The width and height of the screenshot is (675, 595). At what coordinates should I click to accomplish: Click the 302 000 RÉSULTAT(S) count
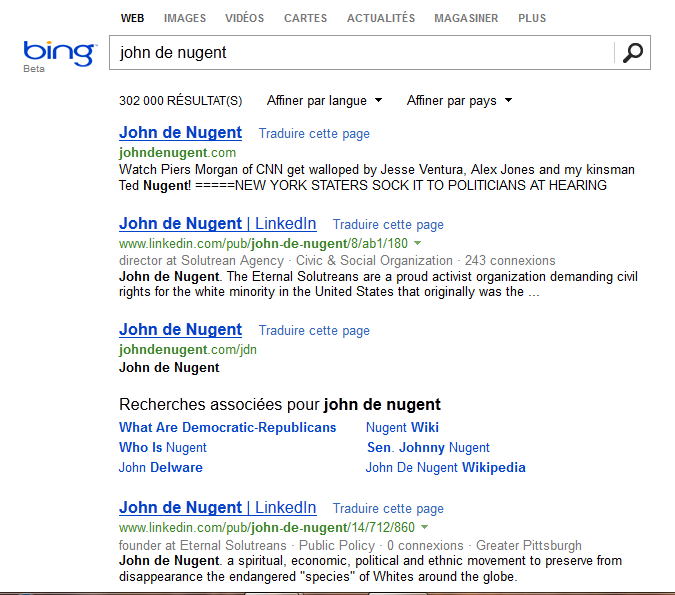tap(180, 101)
